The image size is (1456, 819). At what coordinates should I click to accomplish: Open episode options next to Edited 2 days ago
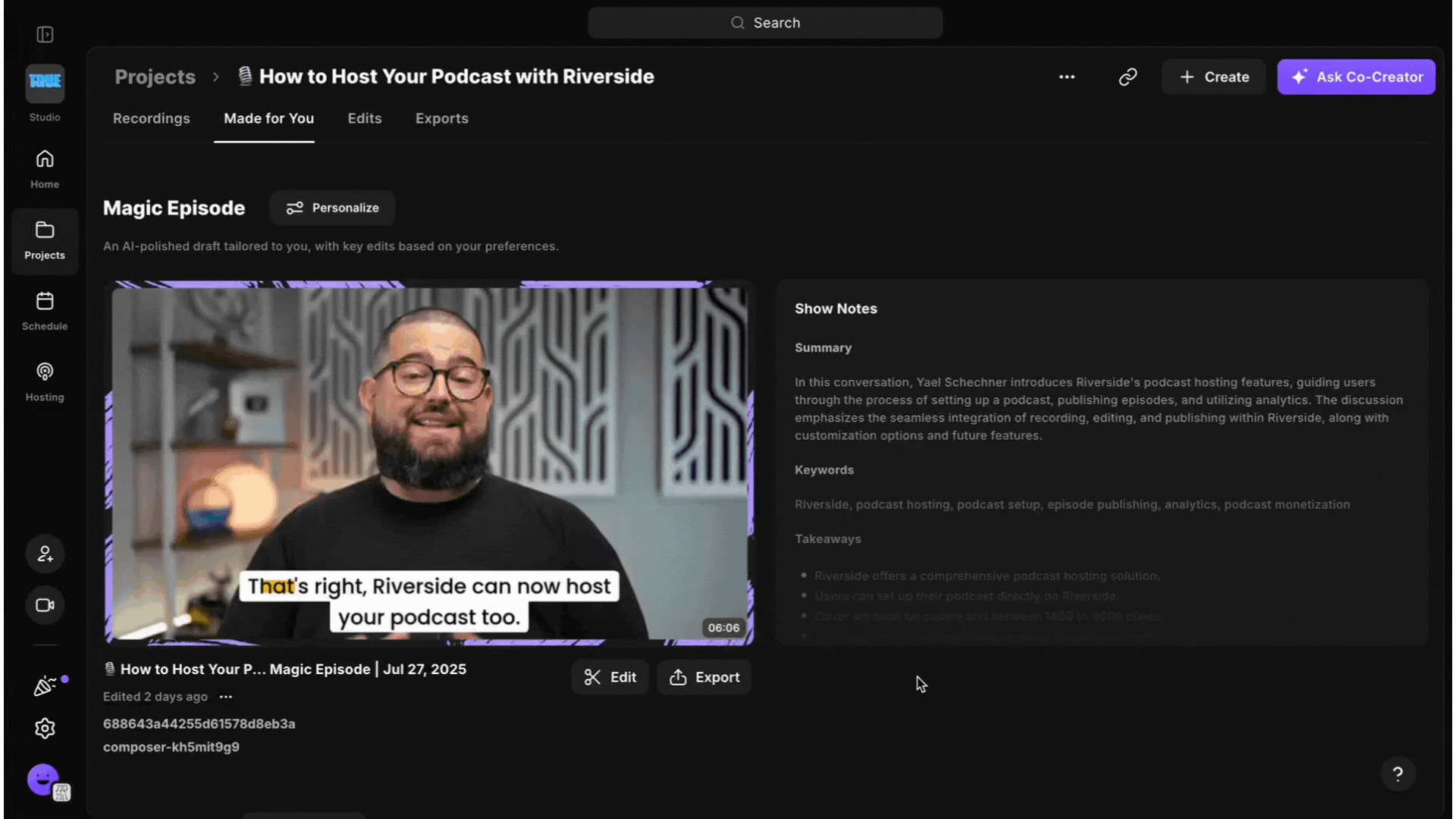(x=226, y=697)
